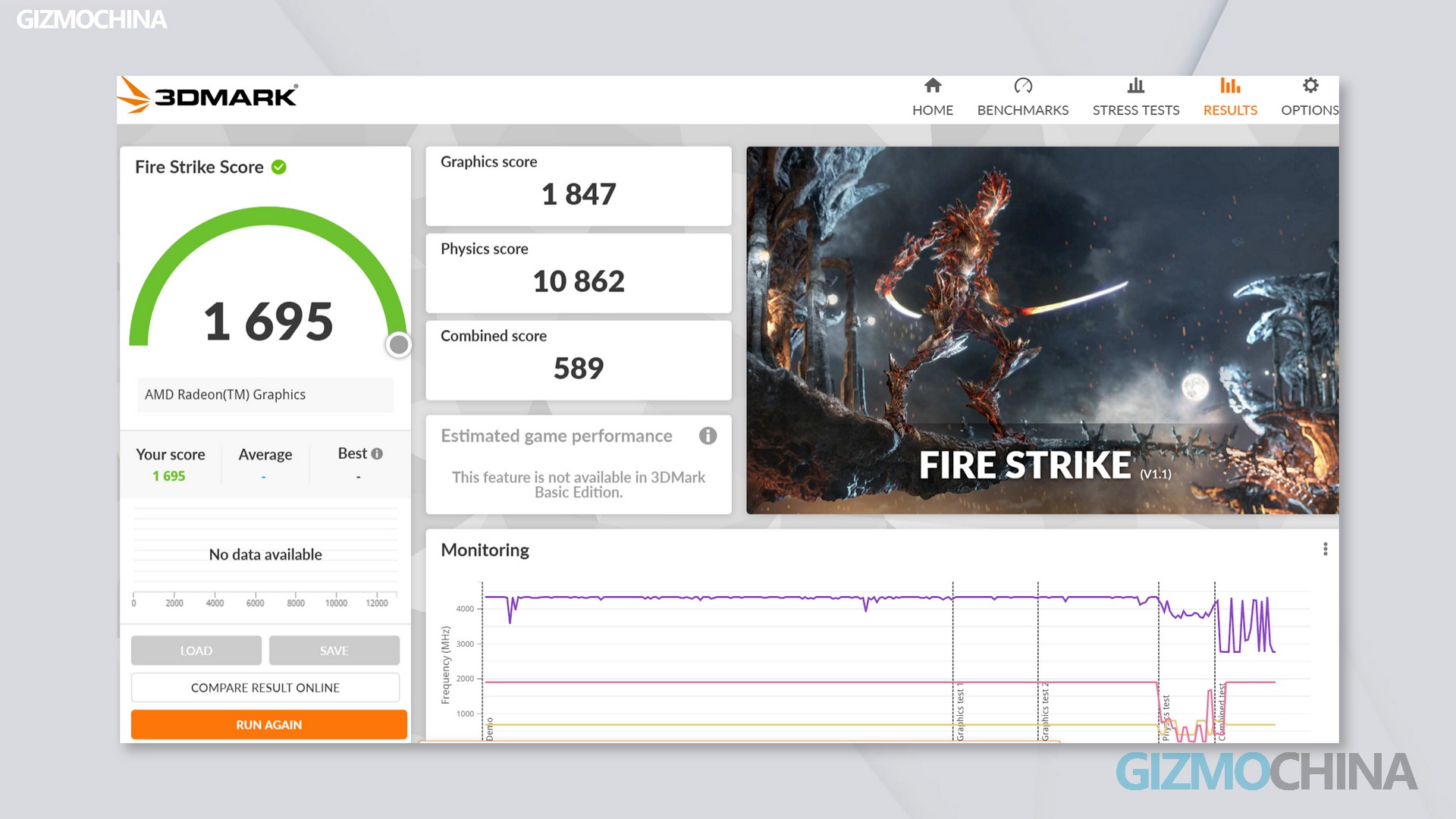Select the Results bar chart icon

point(1229,86)
